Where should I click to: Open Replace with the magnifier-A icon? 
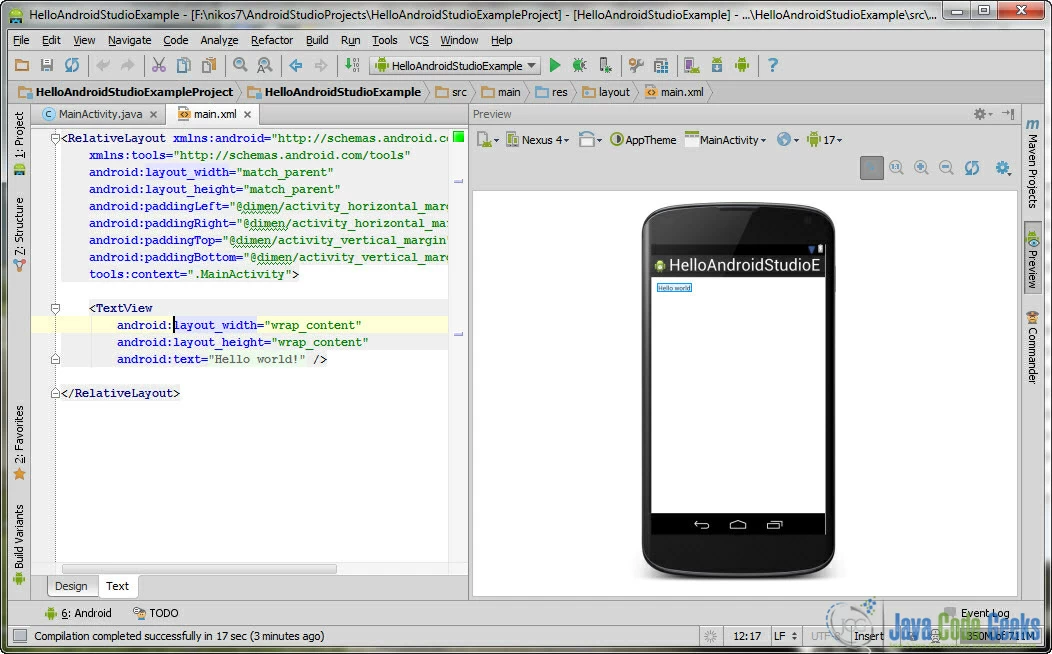point(265,65)
